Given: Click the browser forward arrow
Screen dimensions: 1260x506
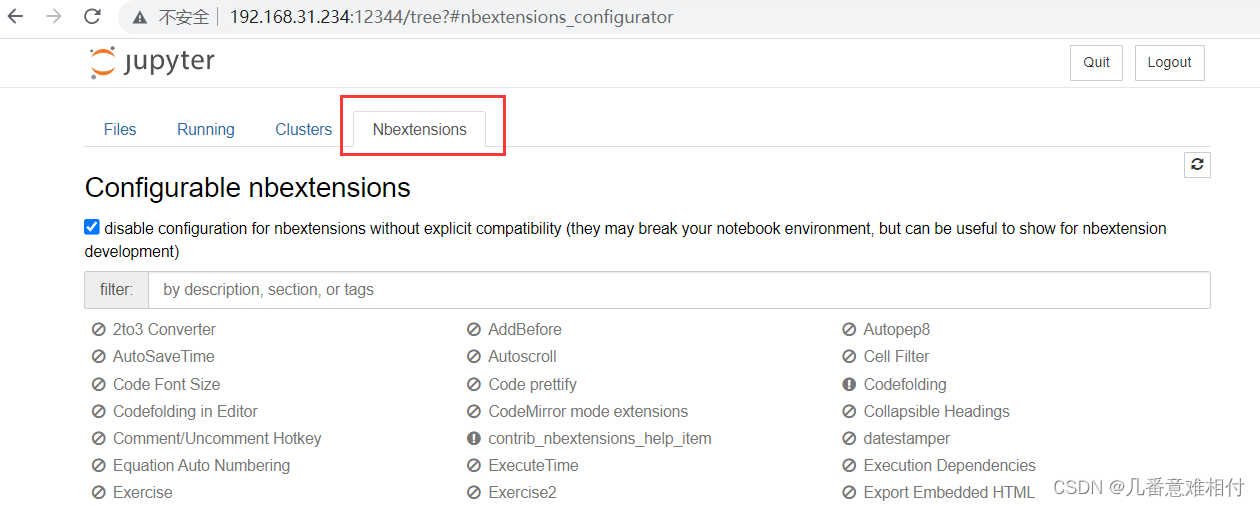Looking at the screenshot, I should click(x=54, y=17).
